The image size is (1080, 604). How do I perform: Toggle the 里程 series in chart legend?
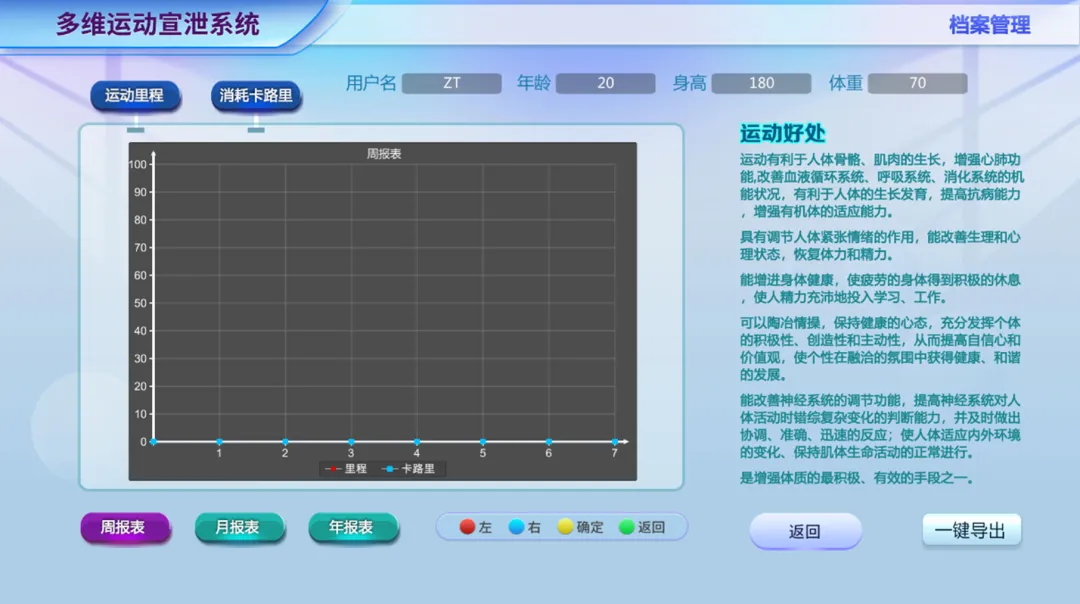pos(346,469)
